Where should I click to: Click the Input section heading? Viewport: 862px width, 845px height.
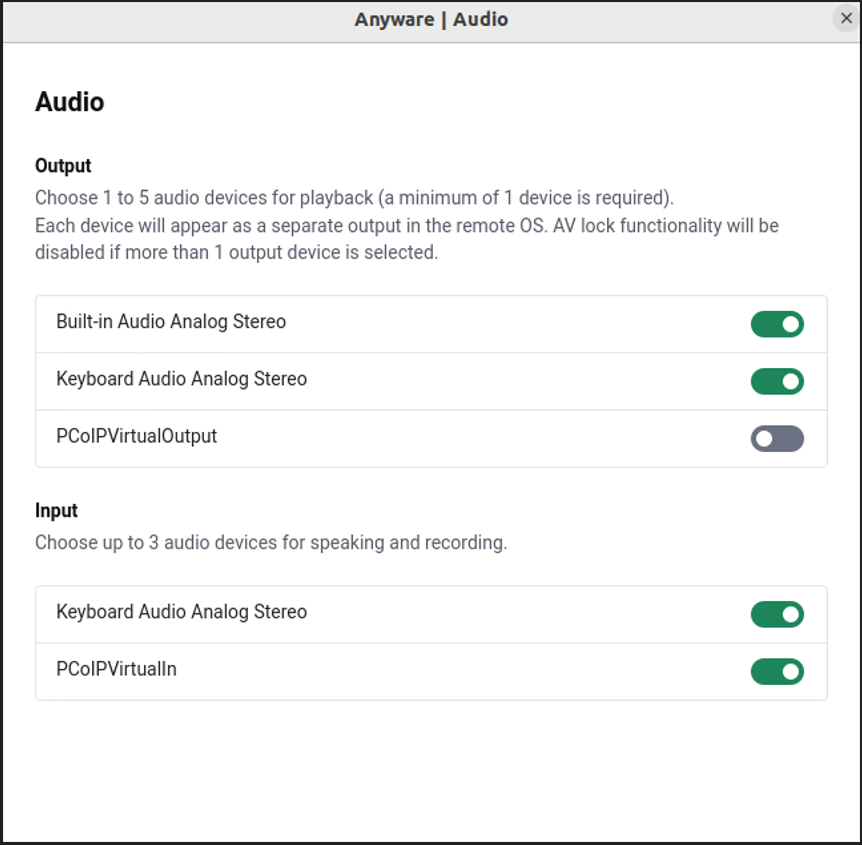tap(56, 510)
